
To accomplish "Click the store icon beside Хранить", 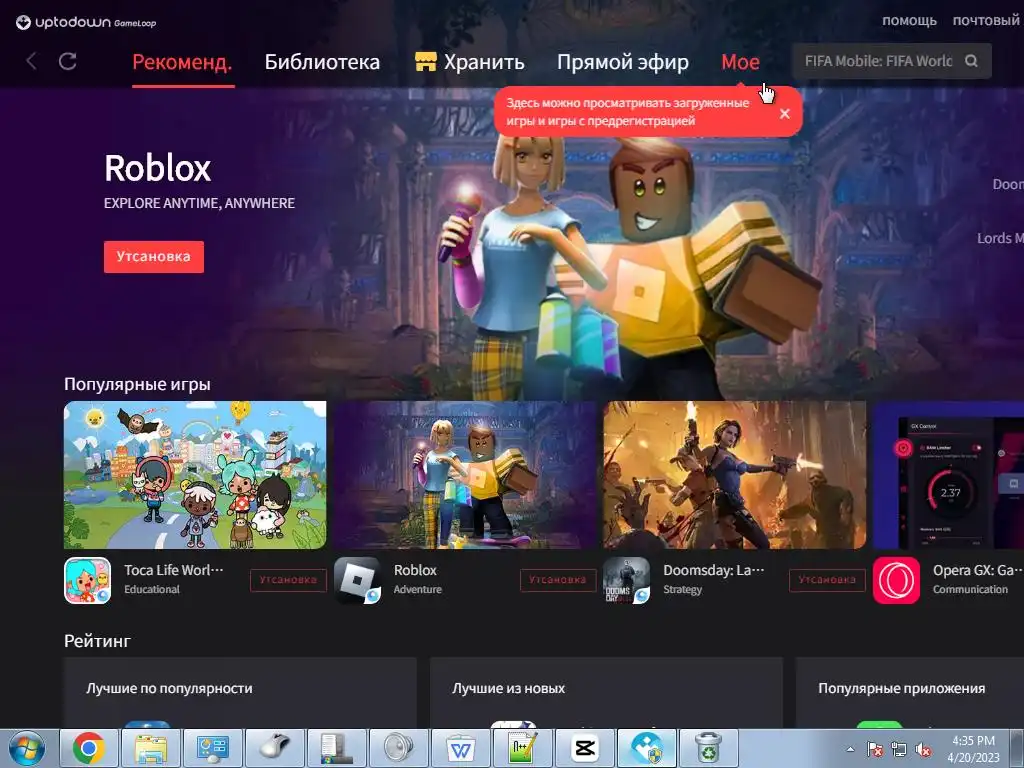I will pyautogui.click(x=426, y=62).
